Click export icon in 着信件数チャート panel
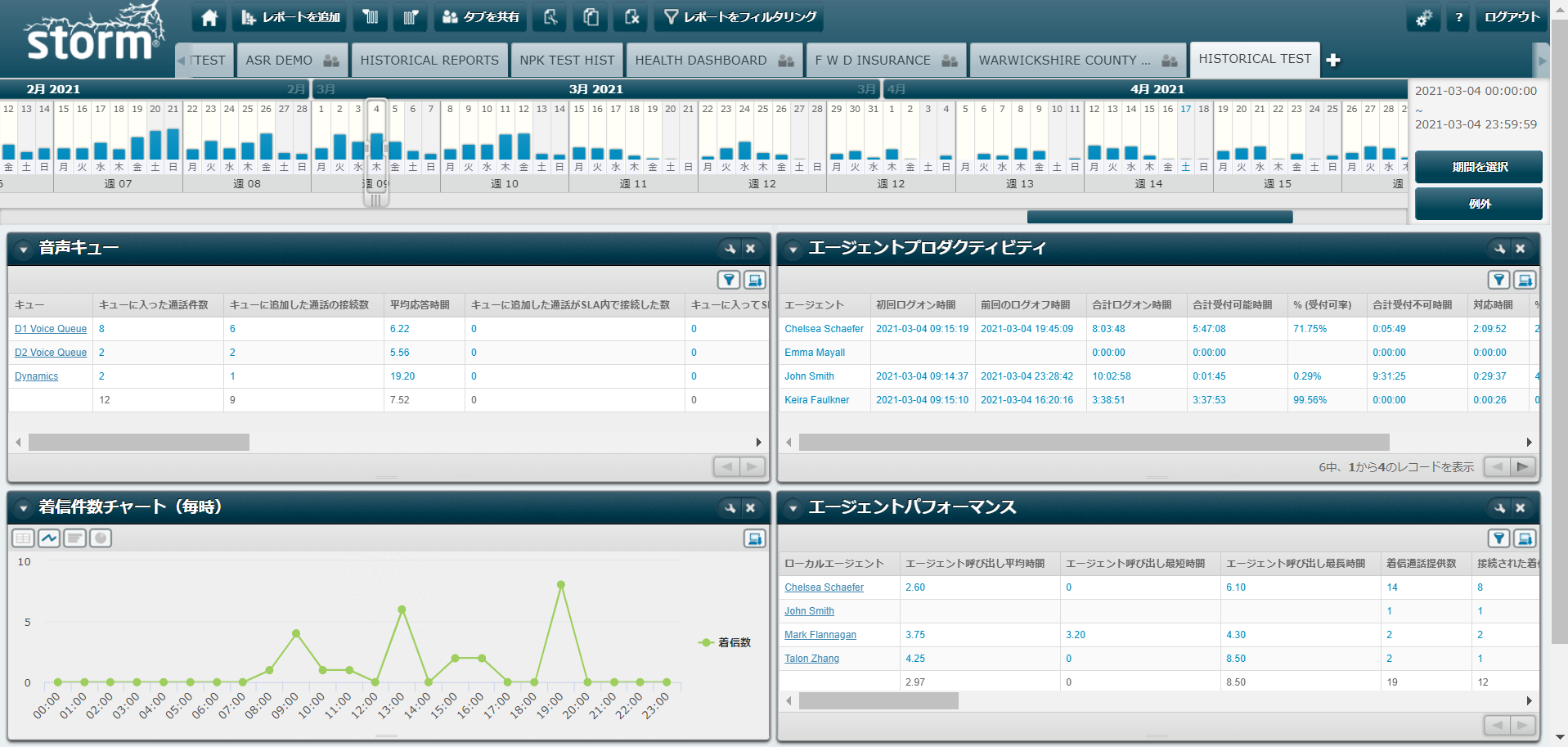The height and width of the screenshot is (747, 1568). point(755,538)
